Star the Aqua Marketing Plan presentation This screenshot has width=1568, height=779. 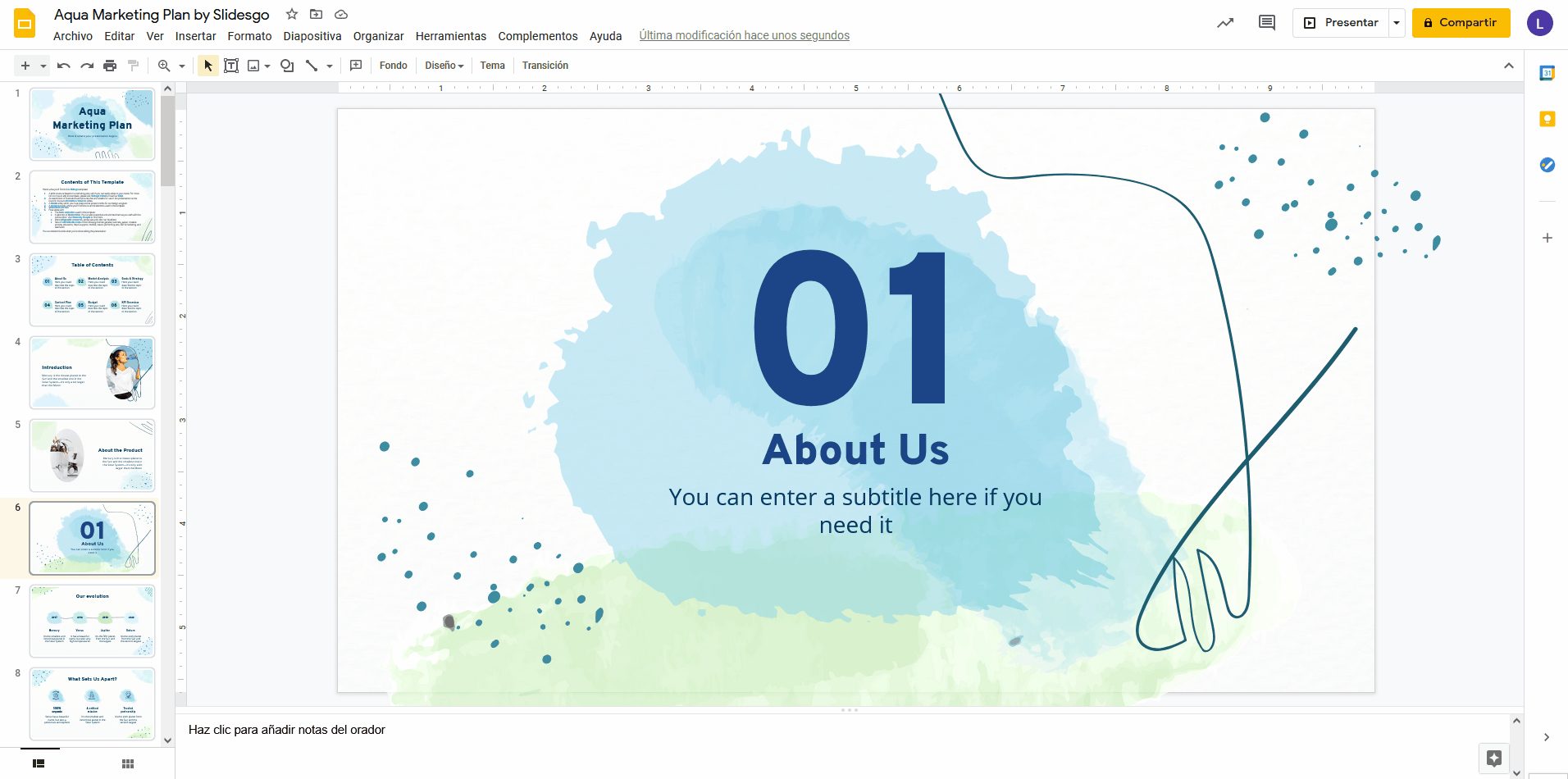(292, 14)
